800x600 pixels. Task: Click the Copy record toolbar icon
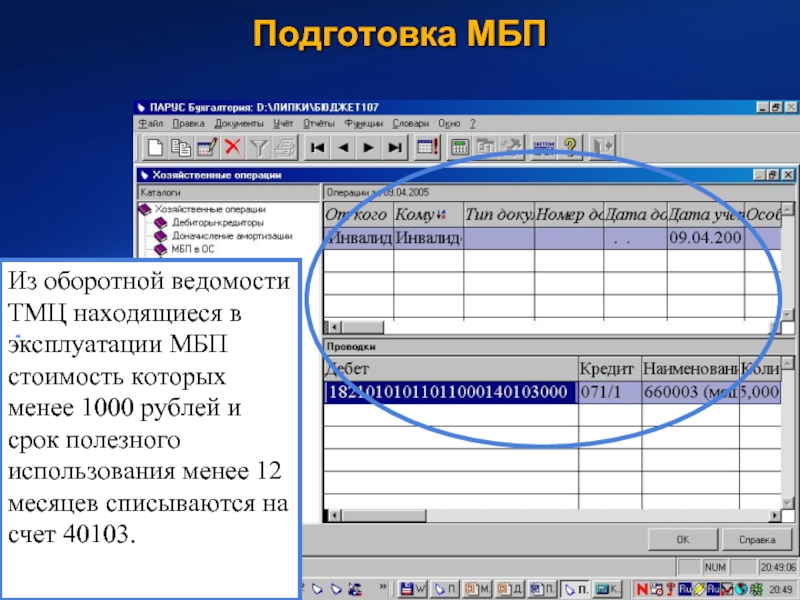click(181, 147)
